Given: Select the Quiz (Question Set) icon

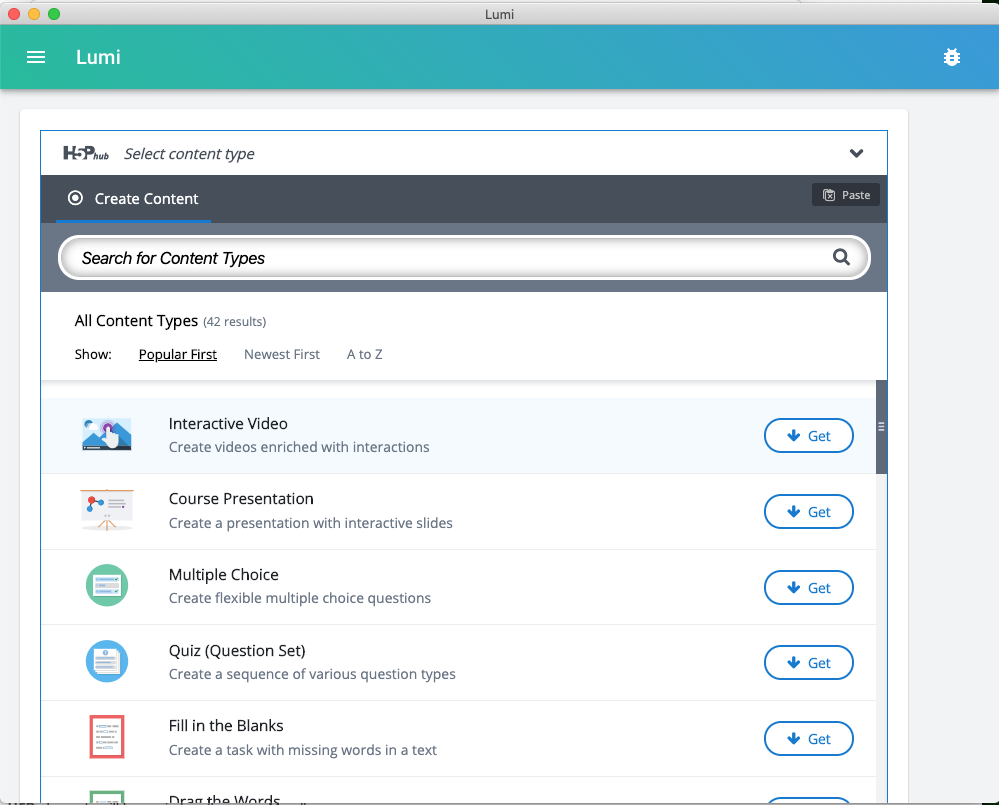Looking at the screenshot, I should (x=107, y=661).
